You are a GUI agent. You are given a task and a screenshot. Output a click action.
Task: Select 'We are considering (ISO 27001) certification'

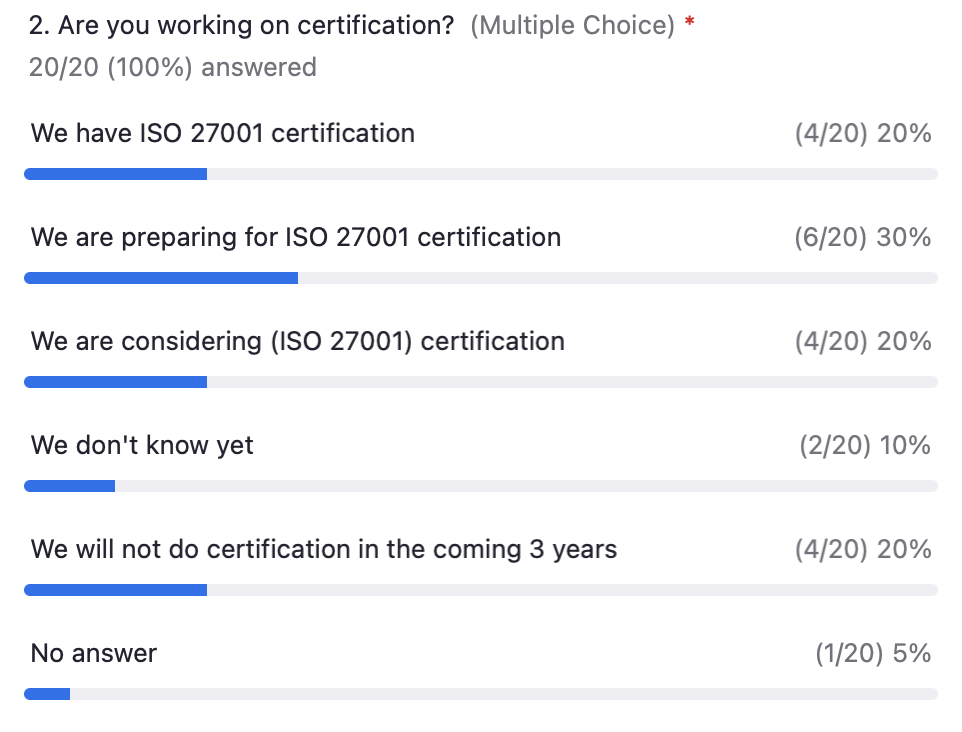298,341
